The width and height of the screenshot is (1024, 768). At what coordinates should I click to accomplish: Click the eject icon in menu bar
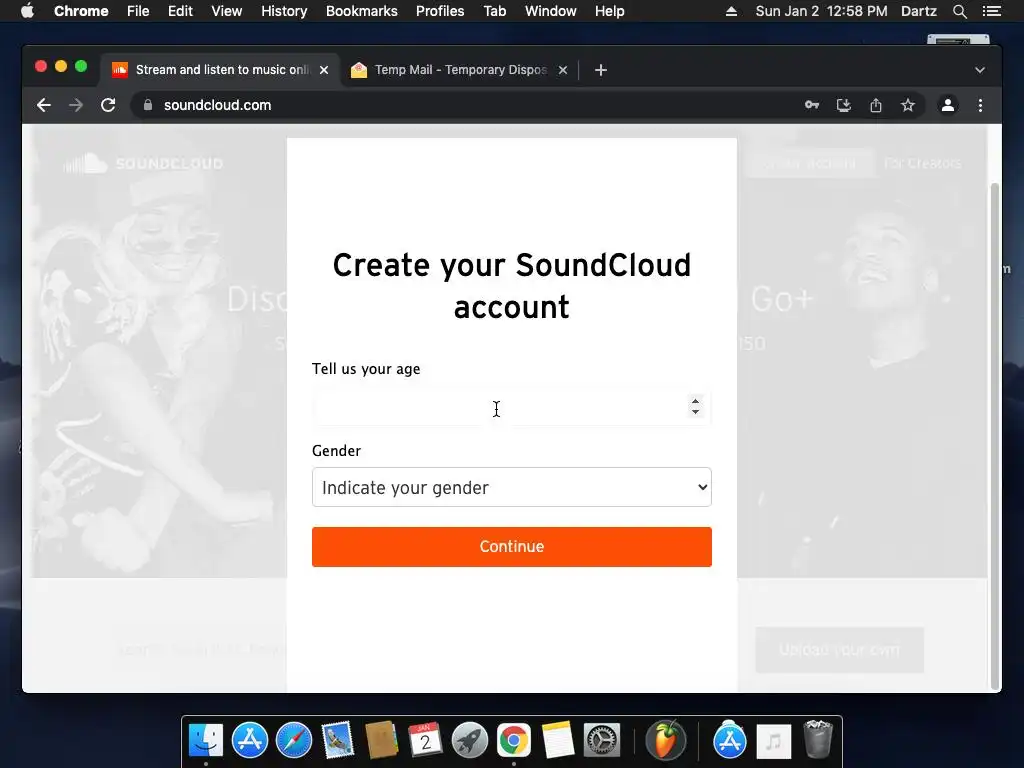(x=731, y=11)
